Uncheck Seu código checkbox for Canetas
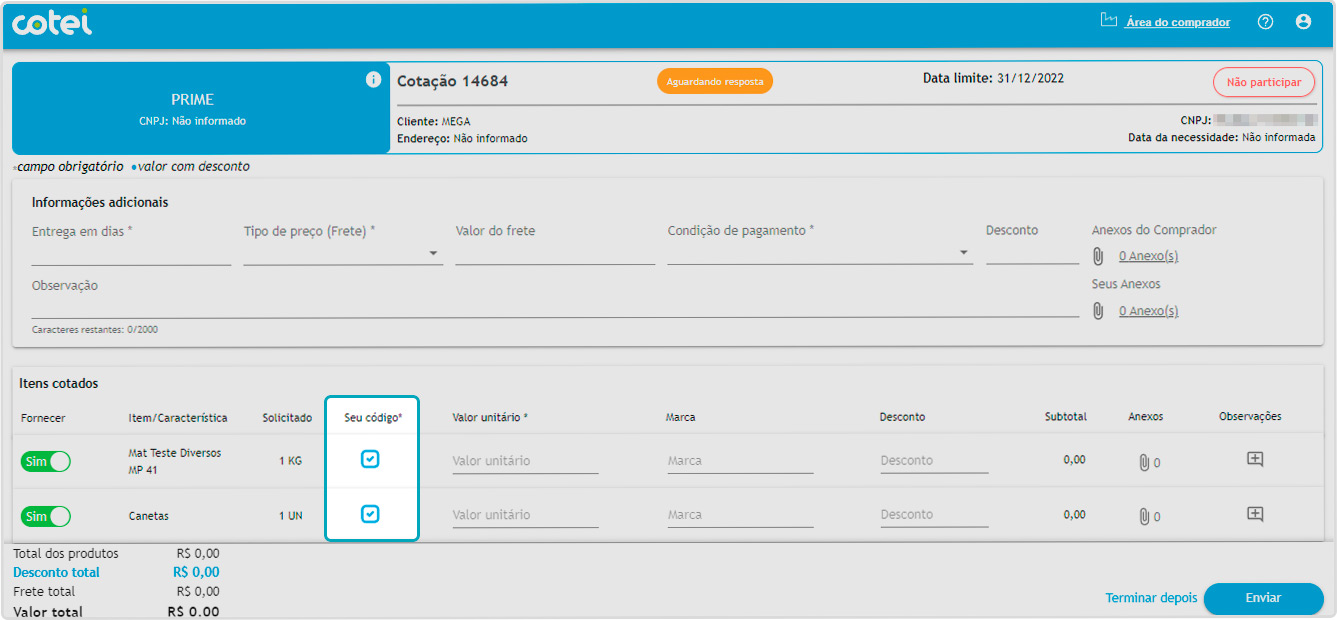The image size is (1337, 620). pos(370,514)
